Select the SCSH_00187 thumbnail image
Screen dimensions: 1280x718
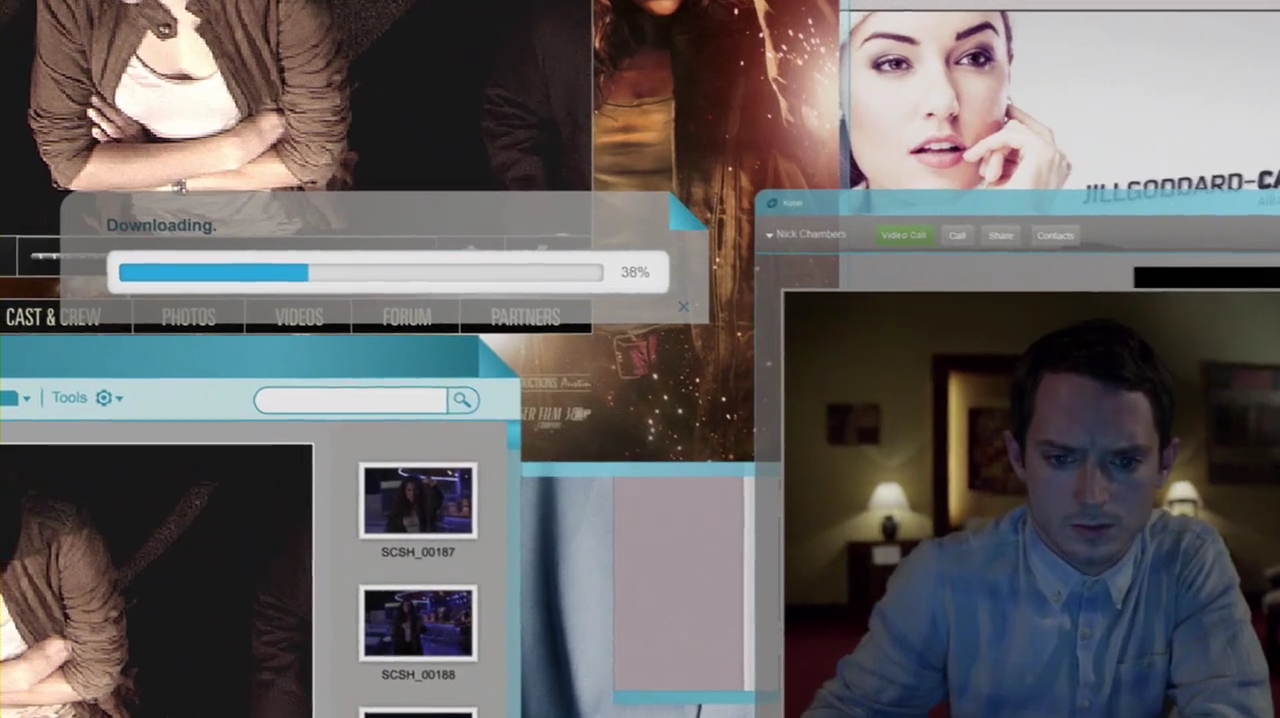[418, 501]
